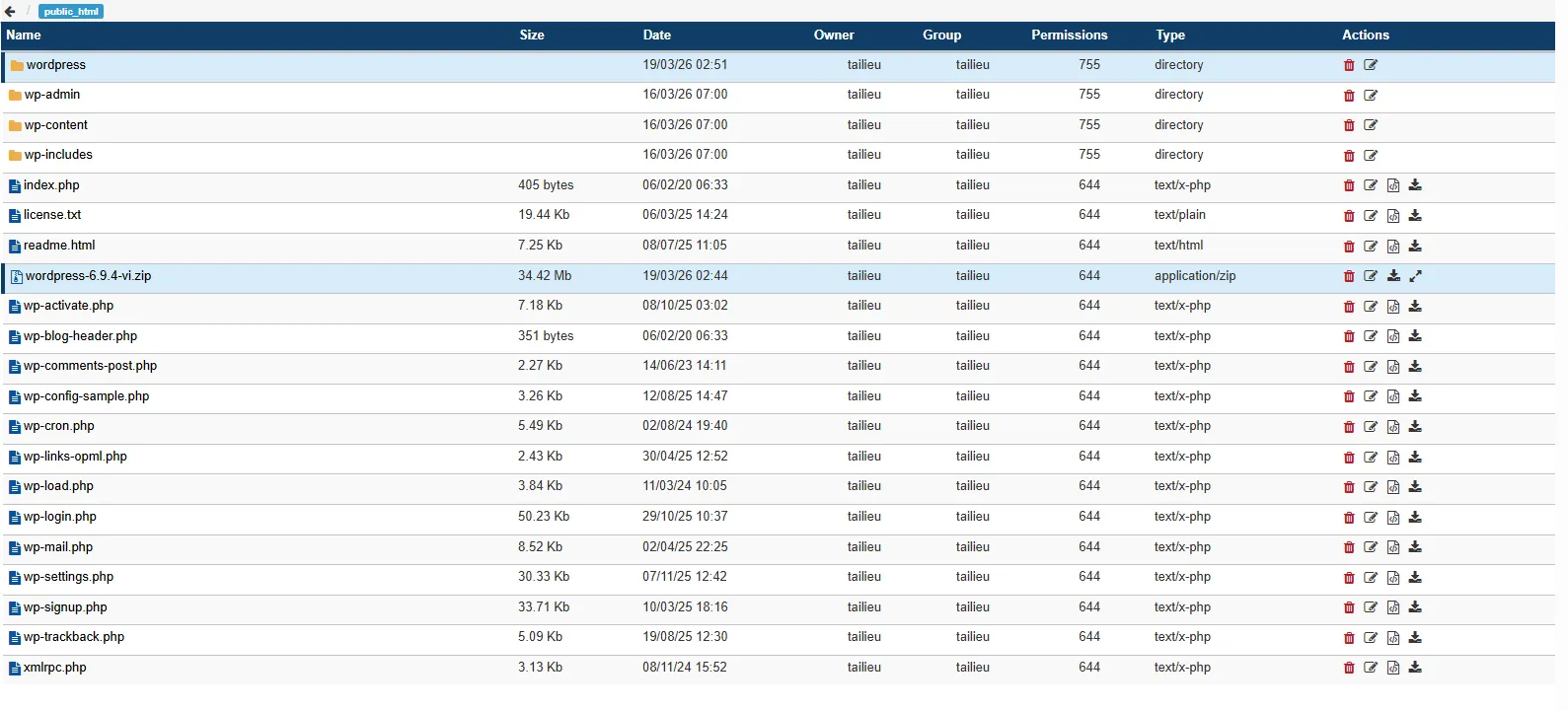Click the trash icon for wp-cron.php
The width and height of the screenshot is (1568, 710).
click(1349, 427)
